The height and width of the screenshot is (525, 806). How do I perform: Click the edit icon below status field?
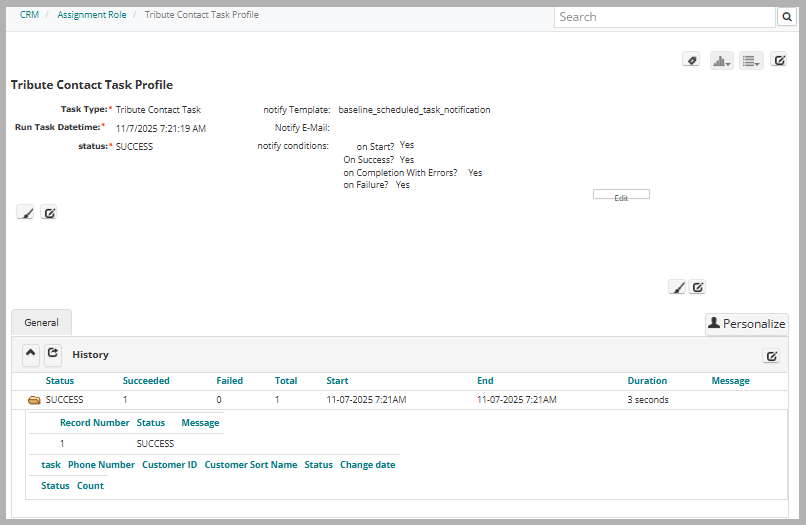click(x=49, y=212)
